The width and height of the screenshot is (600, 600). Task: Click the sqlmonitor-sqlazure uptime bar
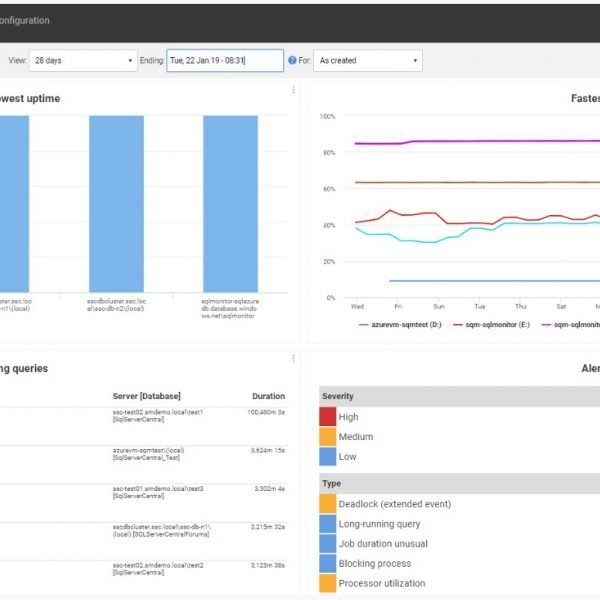[x=230, y=203]
